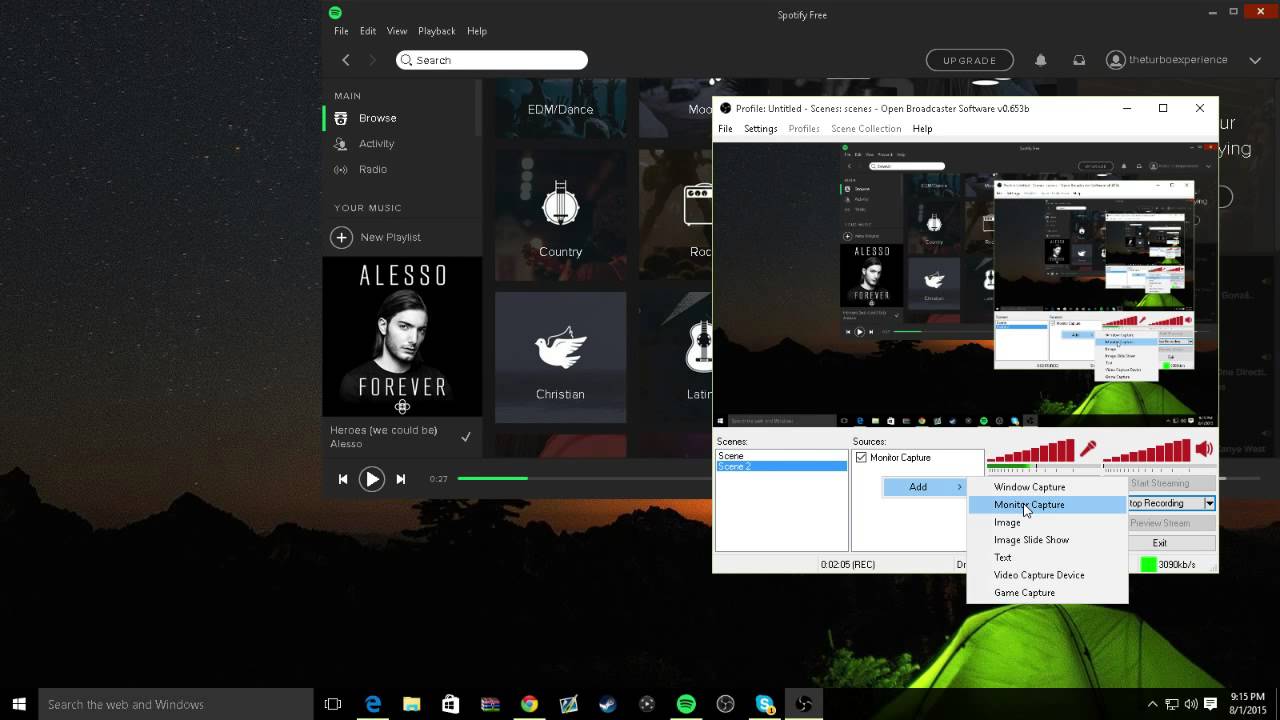Expand the Add submenu in OBS
Image resolution: width=1280 pixels, height=720 pixels.
925,487
